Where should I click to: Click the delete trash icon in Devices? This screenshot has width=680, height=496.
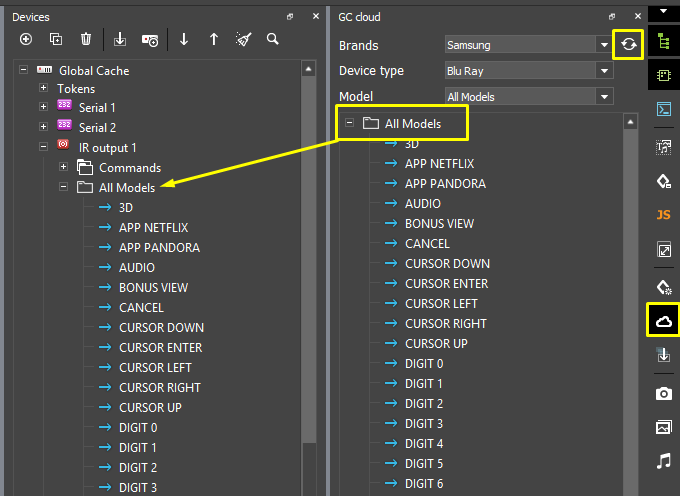86,39
